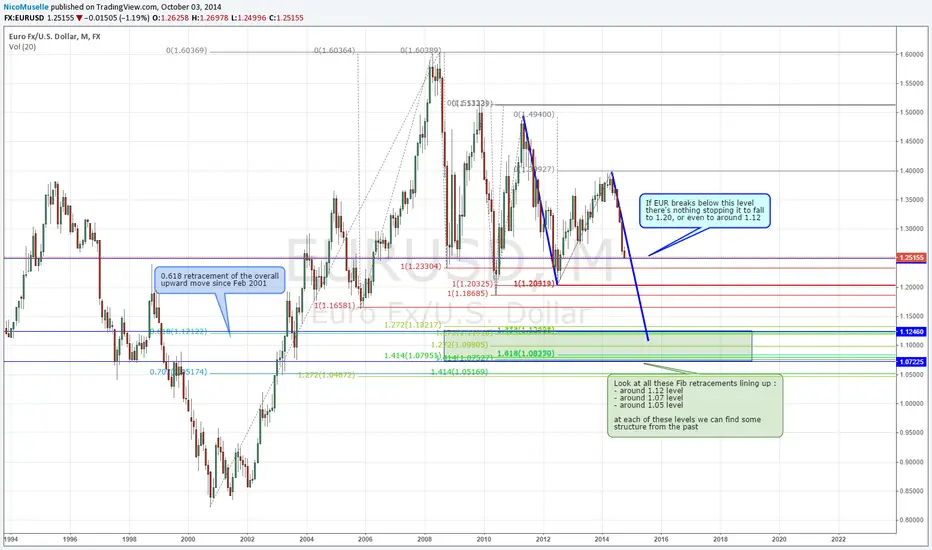Click the 1996 year on time axis

coord(70,539)
